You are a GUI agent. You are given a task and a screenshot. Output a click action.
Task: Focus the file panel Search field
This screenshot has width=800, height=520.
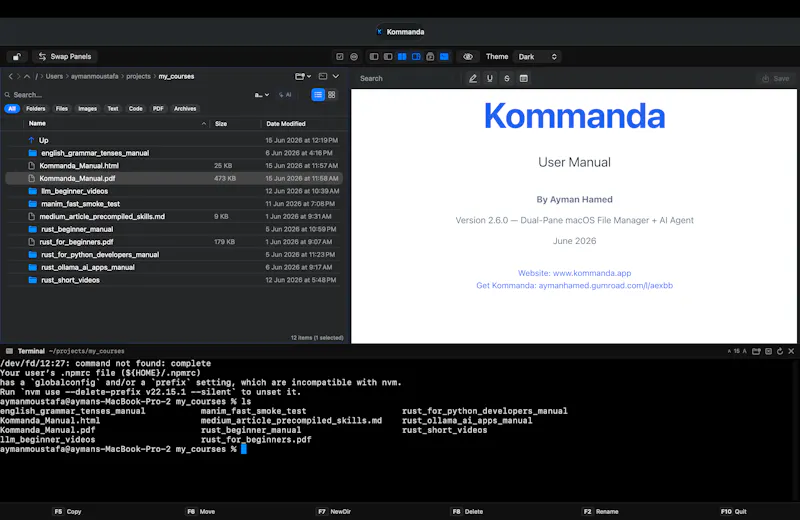tap(128, 95)
